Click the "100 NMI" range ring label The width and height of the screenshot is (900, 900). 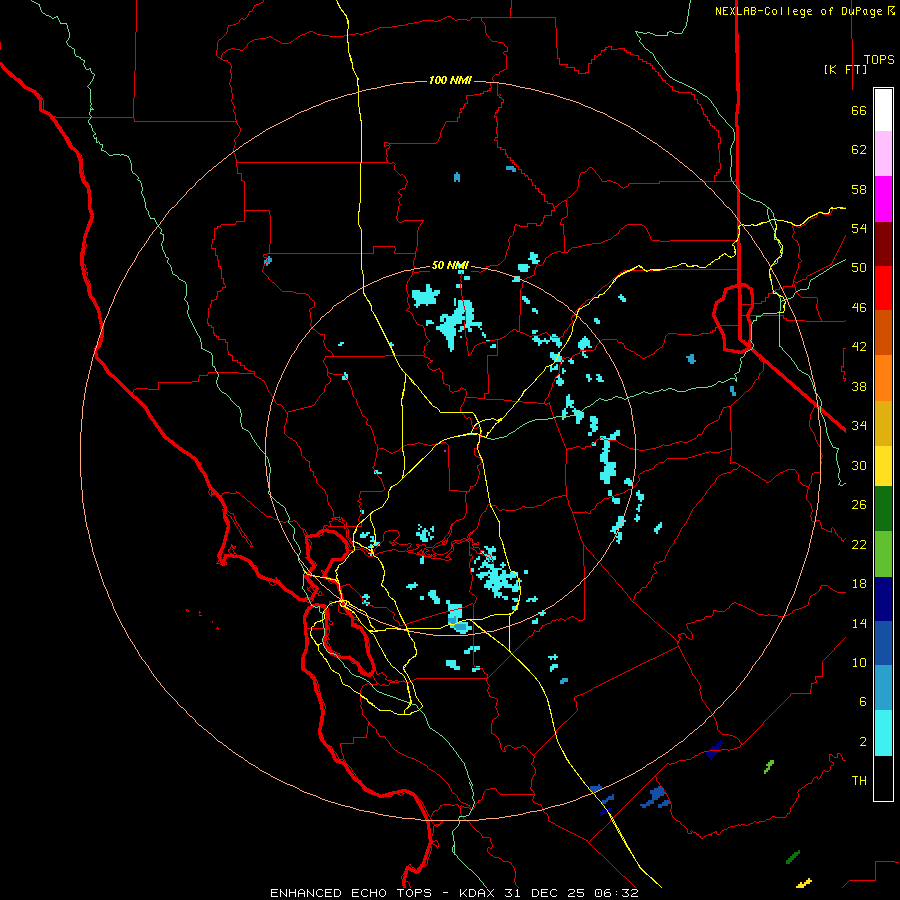450,80
